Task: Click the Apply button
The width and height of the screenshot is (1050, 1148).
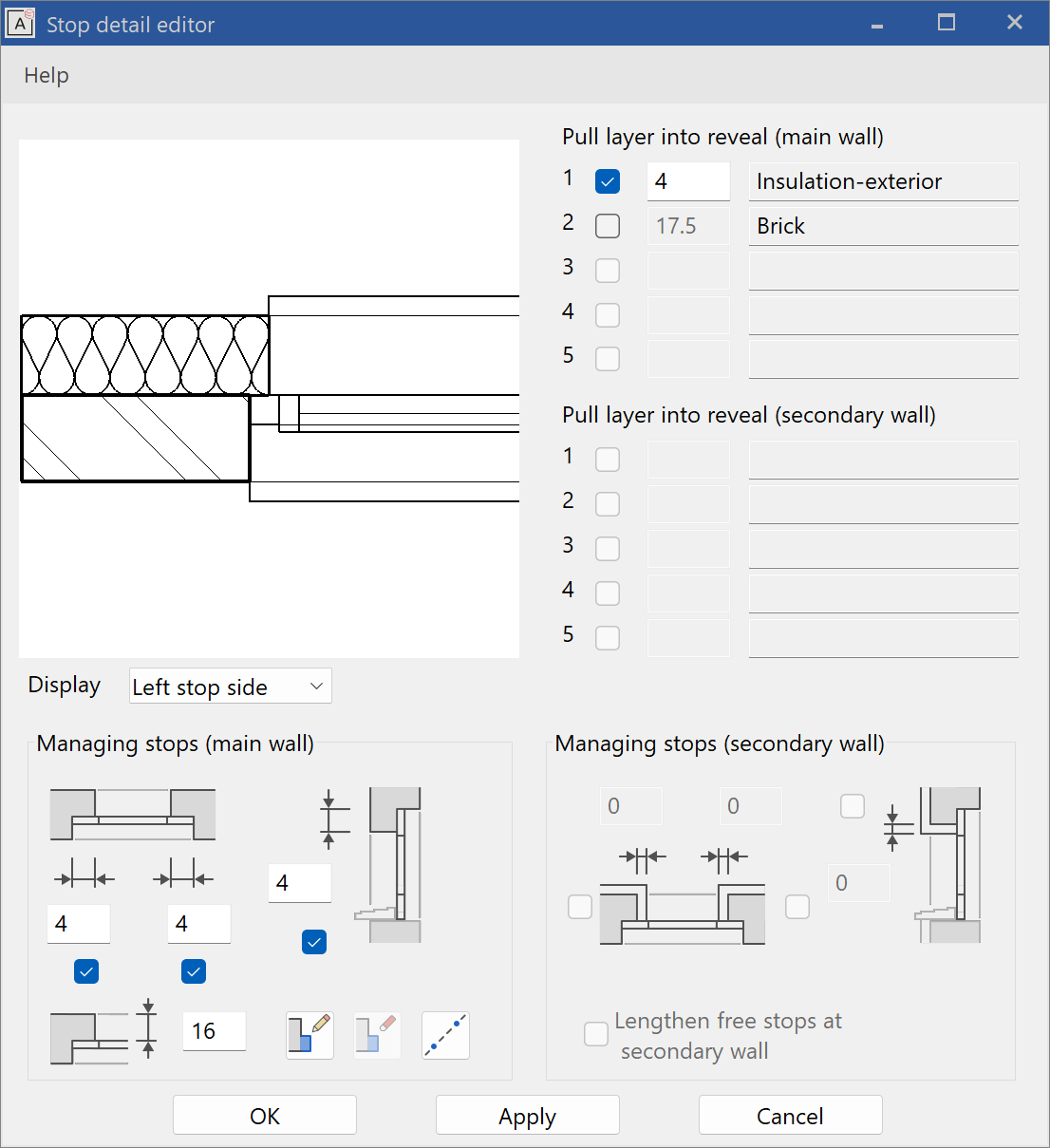Action: (527, 1116)
